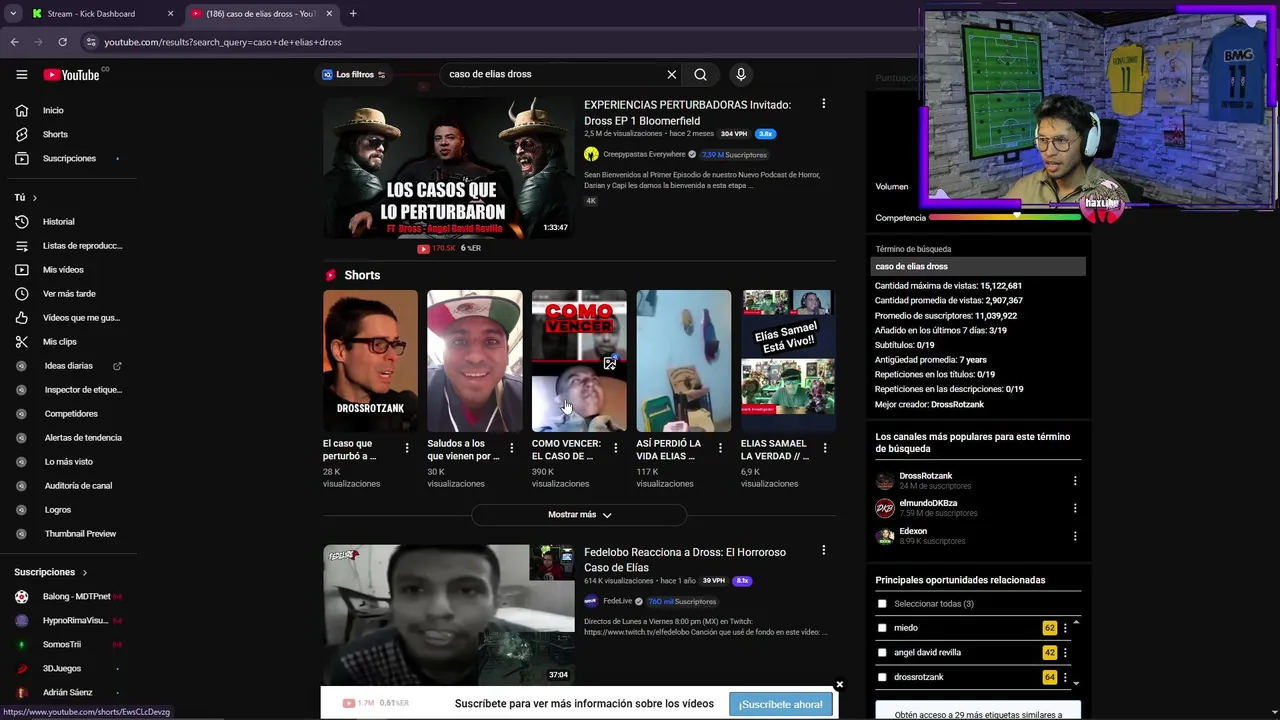The height and width of the screenshot is (720, 1280).
Task: Close the subscribe banner with X
Action: point(839,685)
